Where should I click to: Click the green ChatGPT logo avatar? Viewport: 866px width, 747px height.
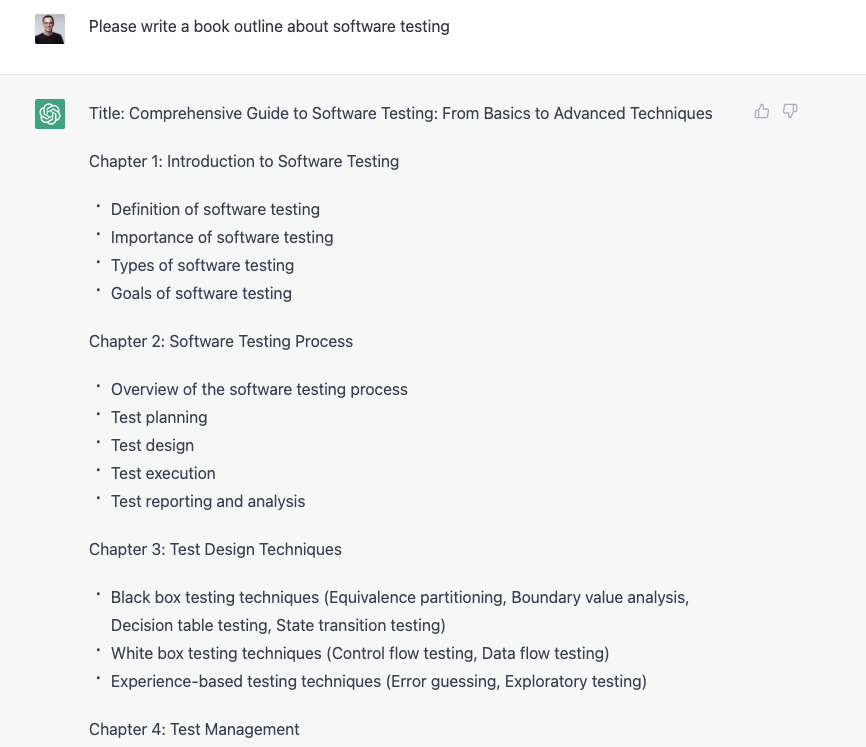pyautogui.click(x=50, y=114)
